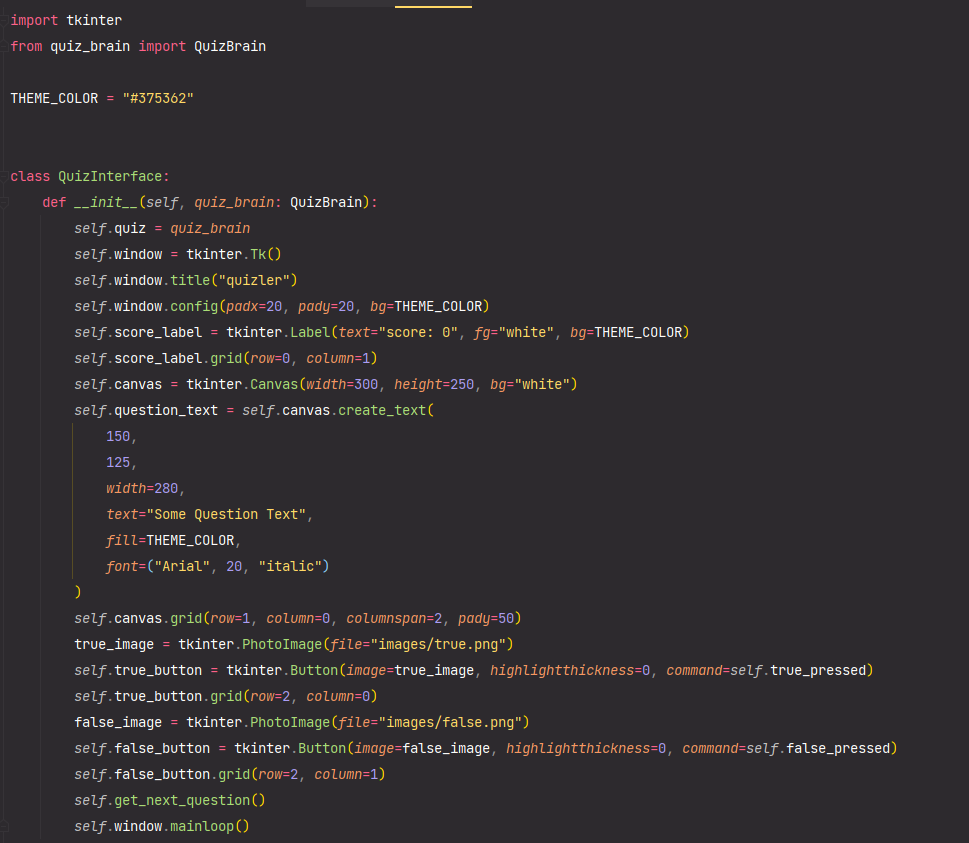Image resolution: width=969 pixels, height=843 pixels.
Task: Click 'column=1' in false_button.grid
Action: pos(346,774)
